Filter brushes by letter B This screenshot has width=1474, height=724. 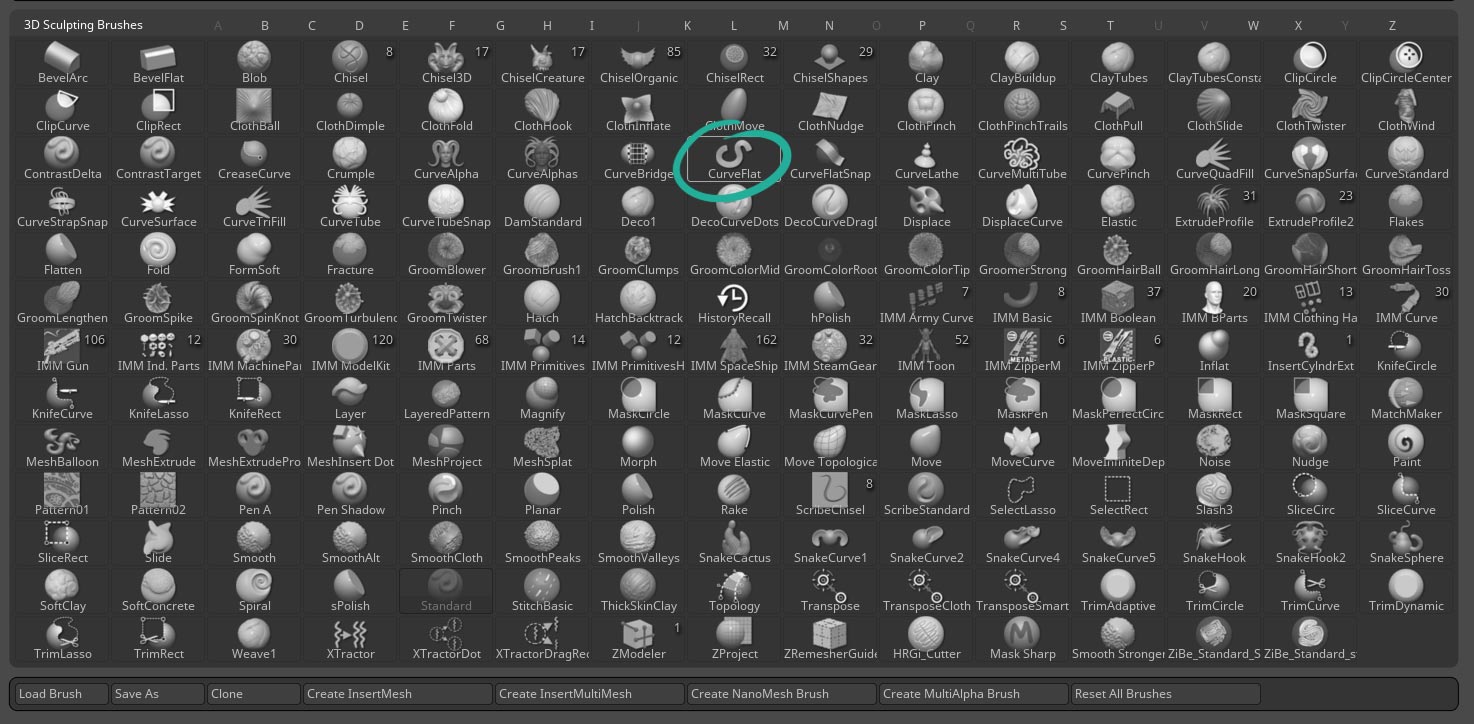pos(265,25)
